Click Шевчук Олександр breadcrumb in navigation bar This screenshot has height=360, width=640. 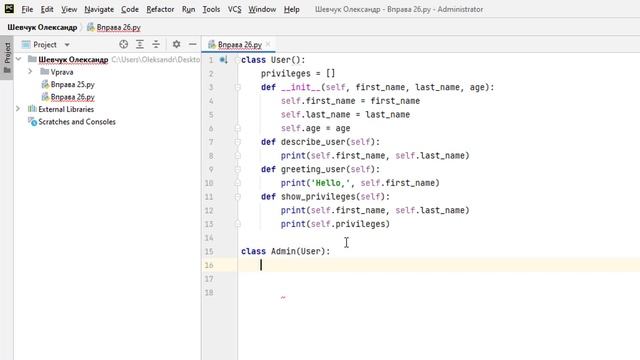[42, 27]
